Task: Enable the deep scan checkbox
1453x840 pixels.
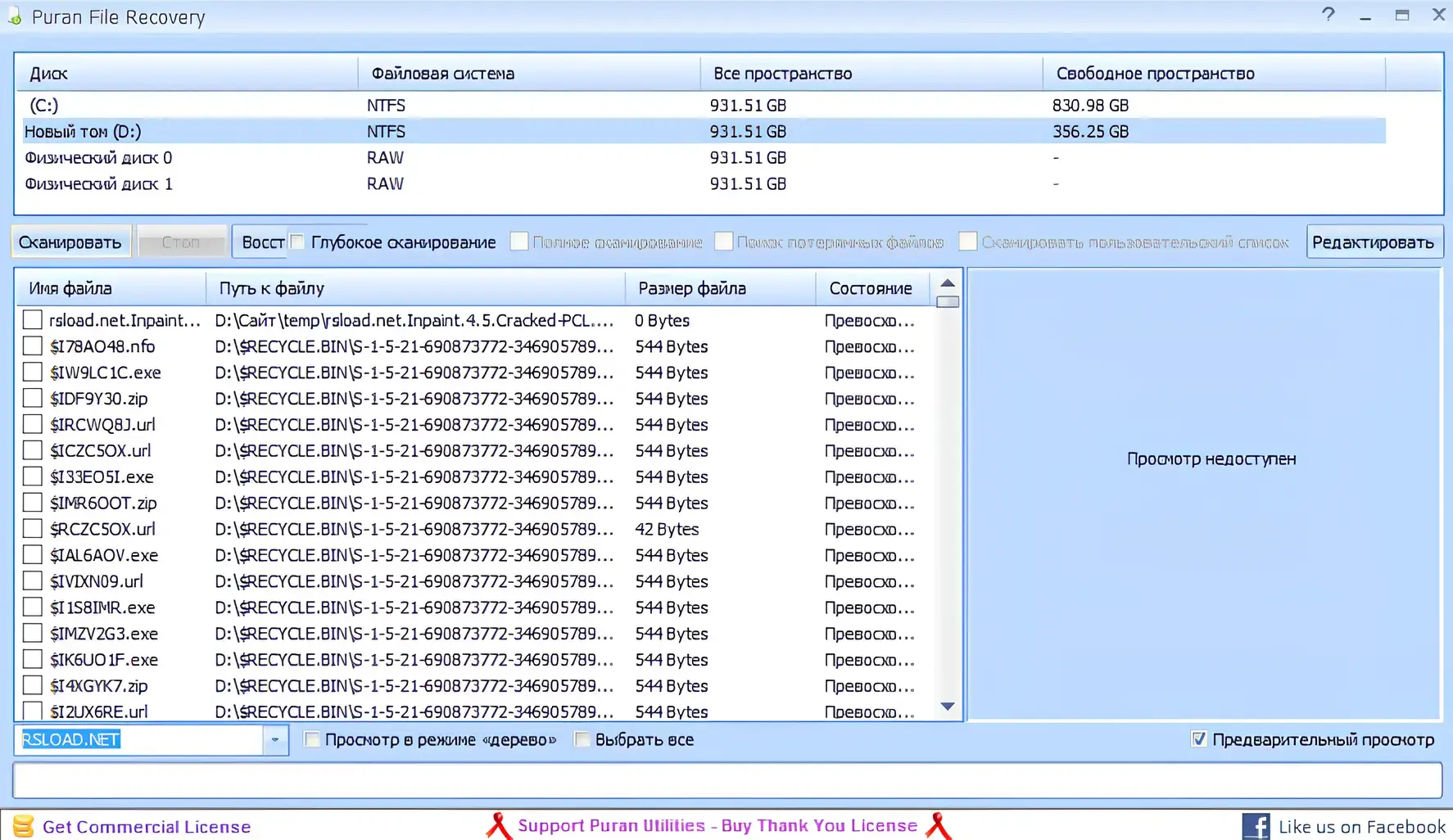Action: 298,242
